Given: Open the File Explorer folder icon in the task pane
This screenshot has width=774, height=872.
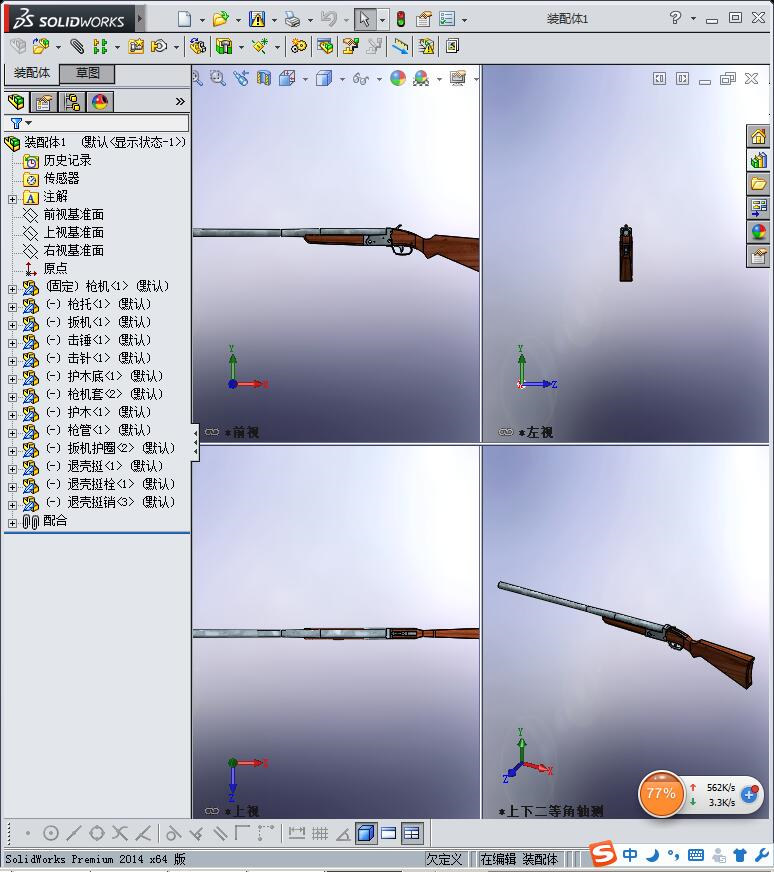Looking at the screenshot, I should 758,184.
